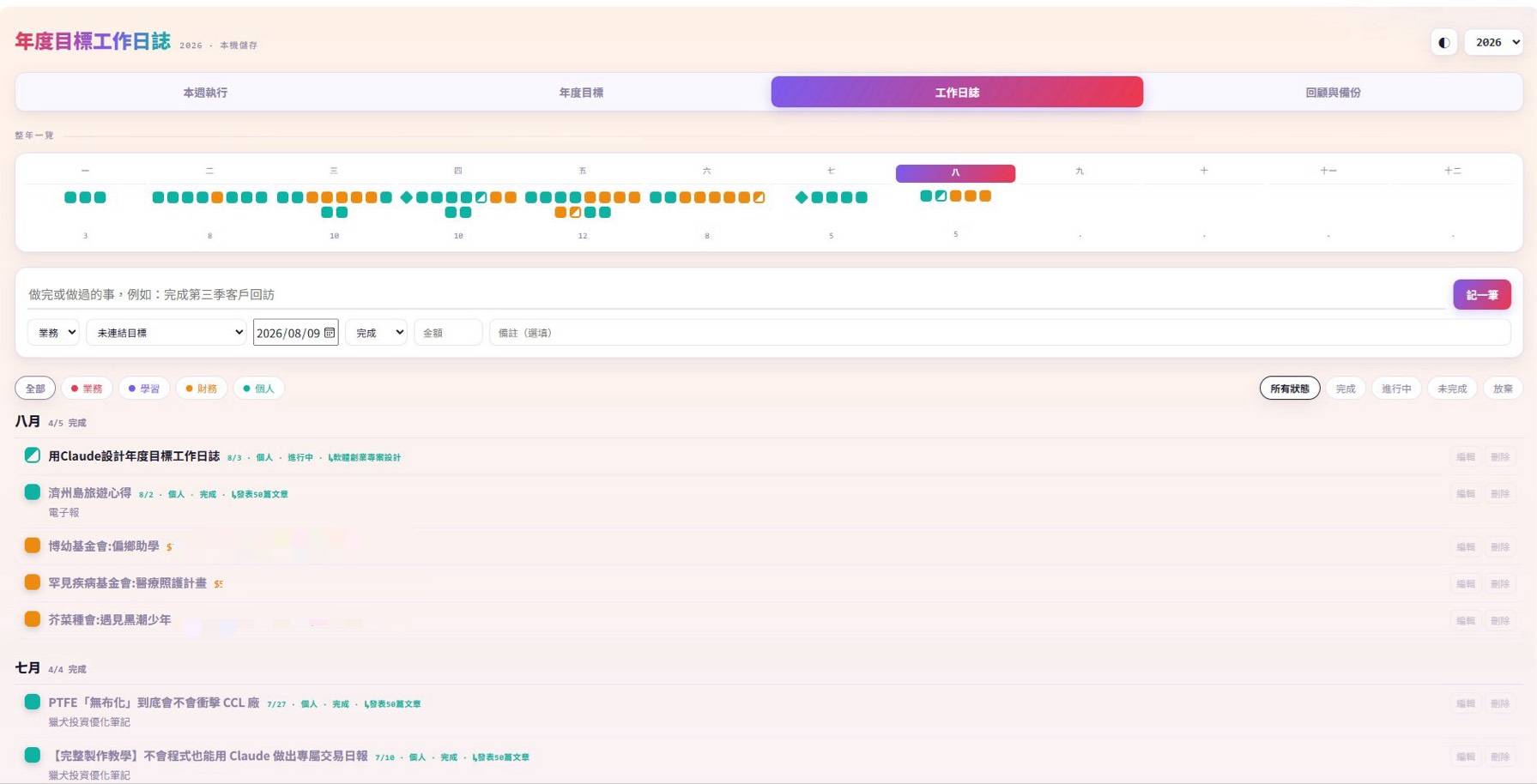Toggle the dark/light theme icon
Viewport: 1537px width, 784px height.
pyautogui.click(x=1443, y=42)
